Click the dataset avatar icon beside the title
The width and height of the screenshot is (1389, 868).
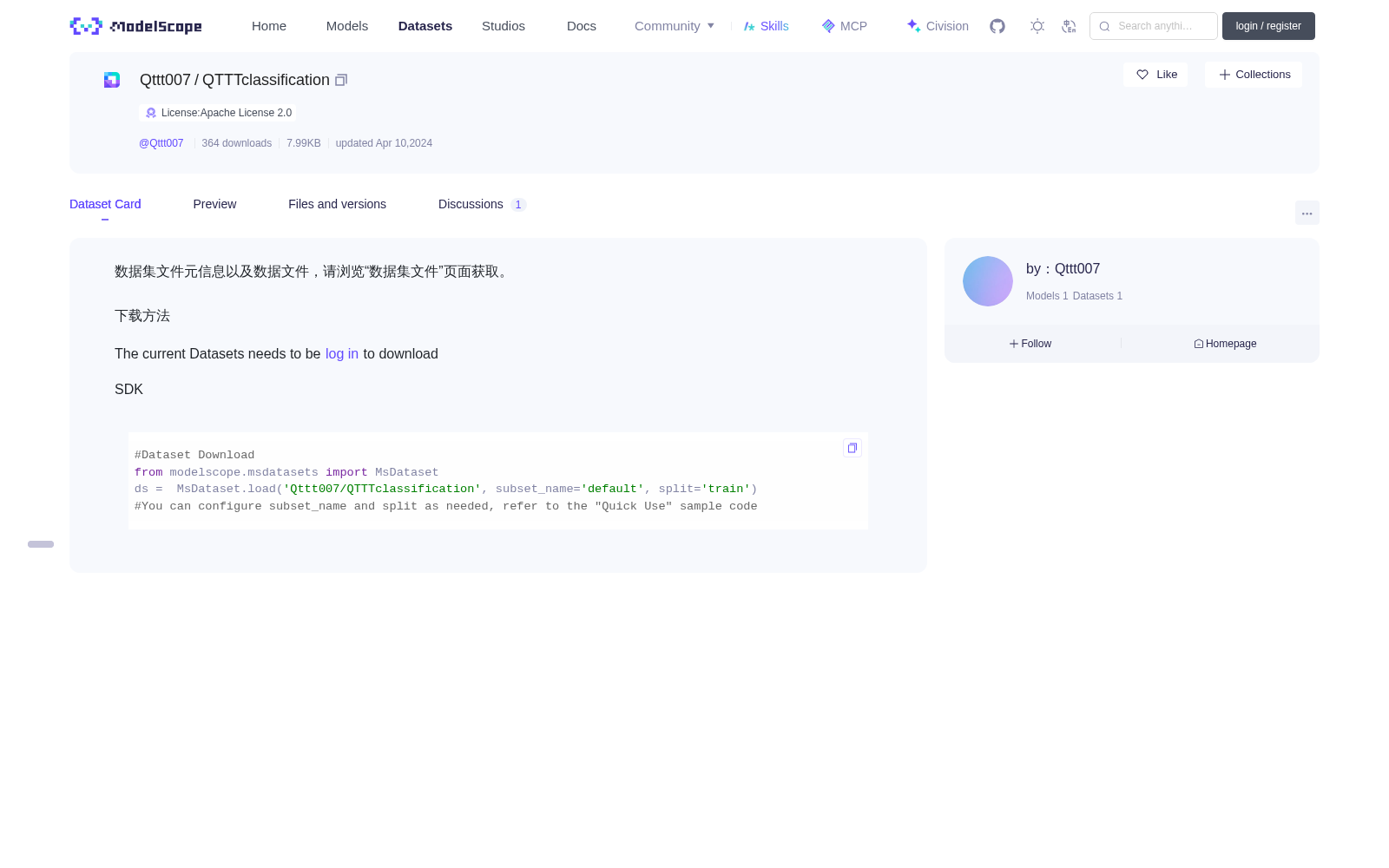point(112,80)
